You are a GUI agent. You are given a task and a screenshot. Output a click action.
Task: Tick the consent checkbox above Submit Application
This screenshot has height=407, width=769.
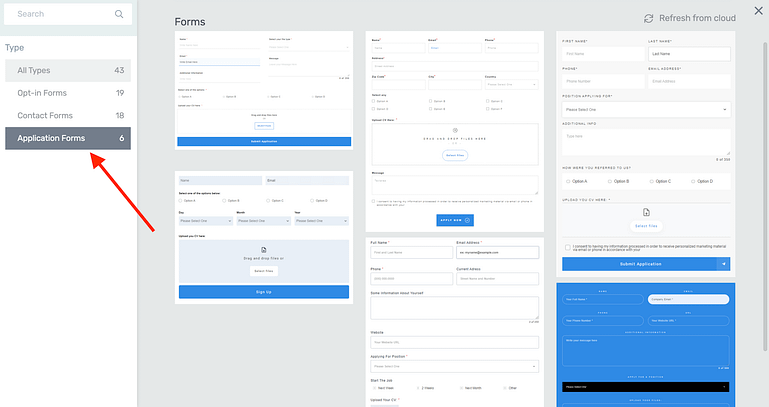[x=567, y=247]
